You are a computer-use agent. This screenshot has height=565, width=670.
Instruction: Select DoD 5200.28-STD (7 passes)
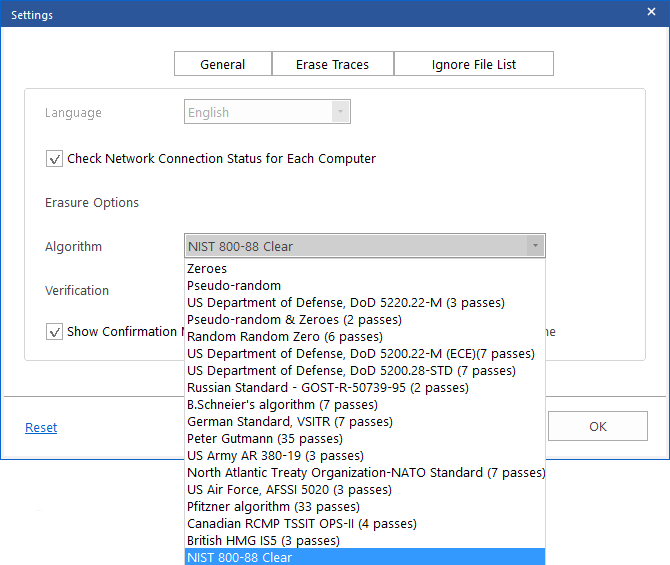tap(365, 371)
